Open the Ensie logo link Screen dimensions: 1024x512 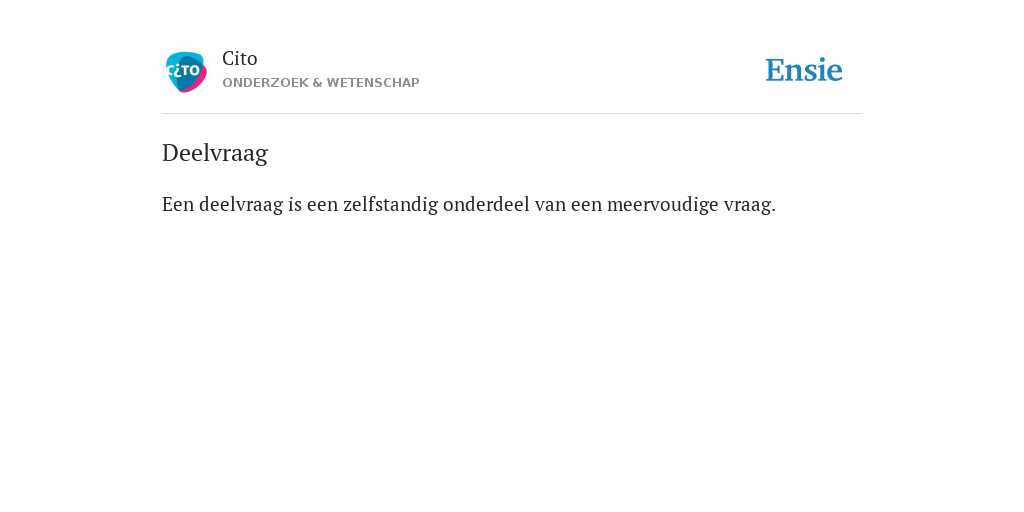click(x=804, y=71)
